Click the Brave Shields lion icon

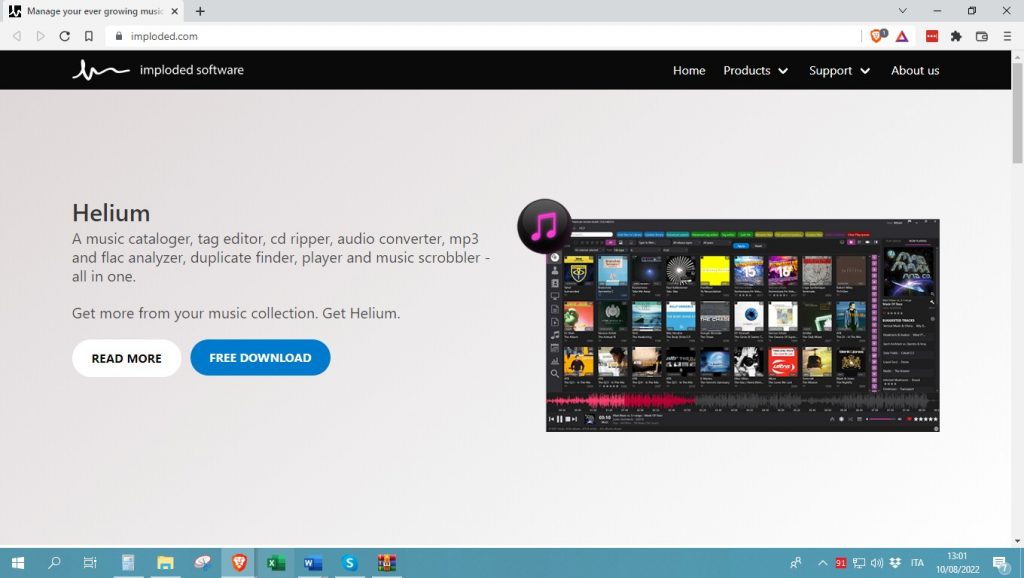(878, 36)
